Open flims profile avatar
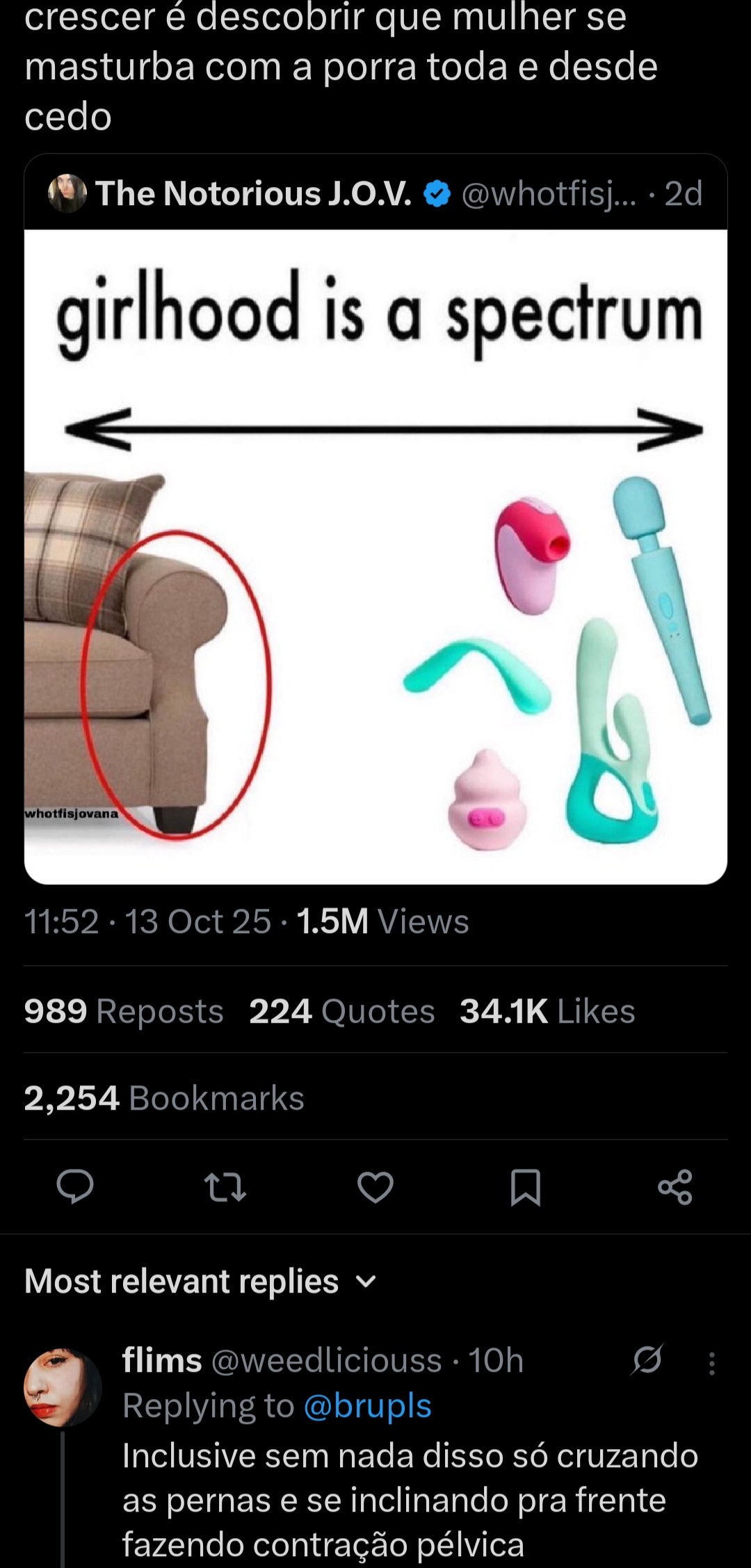This screenshot has width=751, height=1568. (x=63, y=1387)
